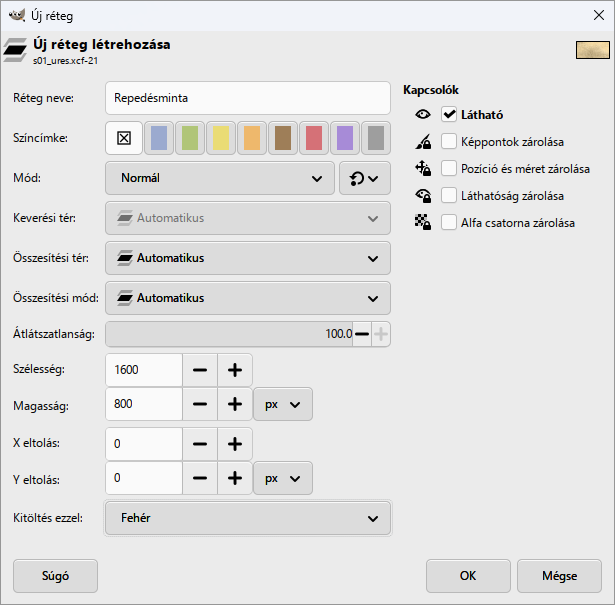Image resolution: width=615 pixels, height=605 pixels.
Task: Click the Szélesség value field
Action: click(144, 370)
